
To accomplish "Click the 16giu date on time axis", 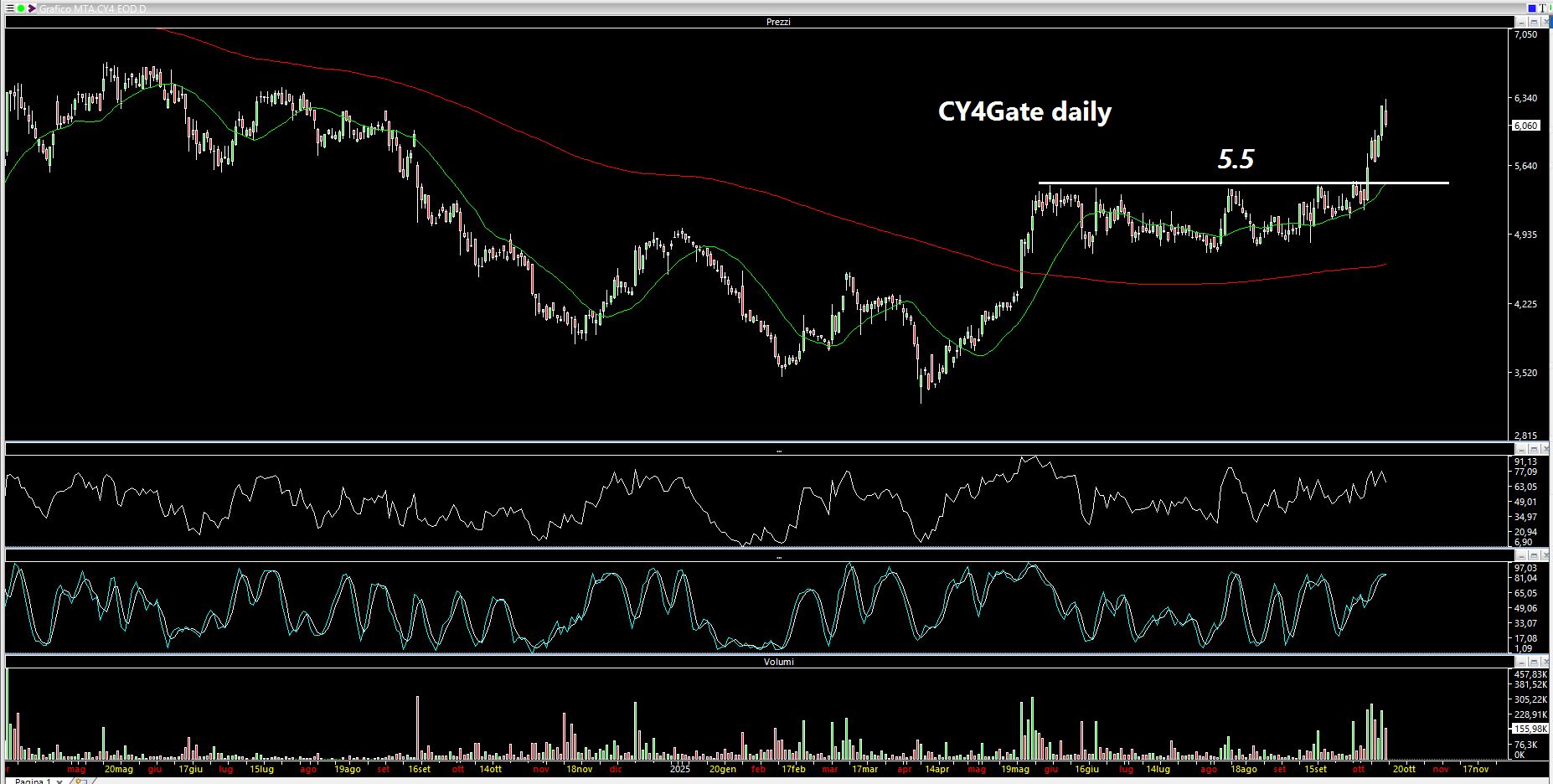I will (x=1086, y=769).
